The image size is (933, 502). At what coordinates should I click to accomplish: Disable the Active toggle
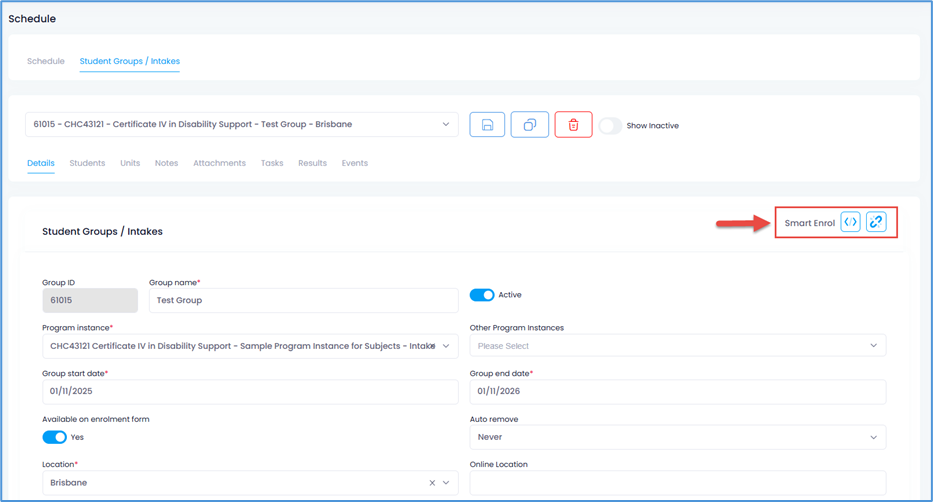tap(482, 295)
